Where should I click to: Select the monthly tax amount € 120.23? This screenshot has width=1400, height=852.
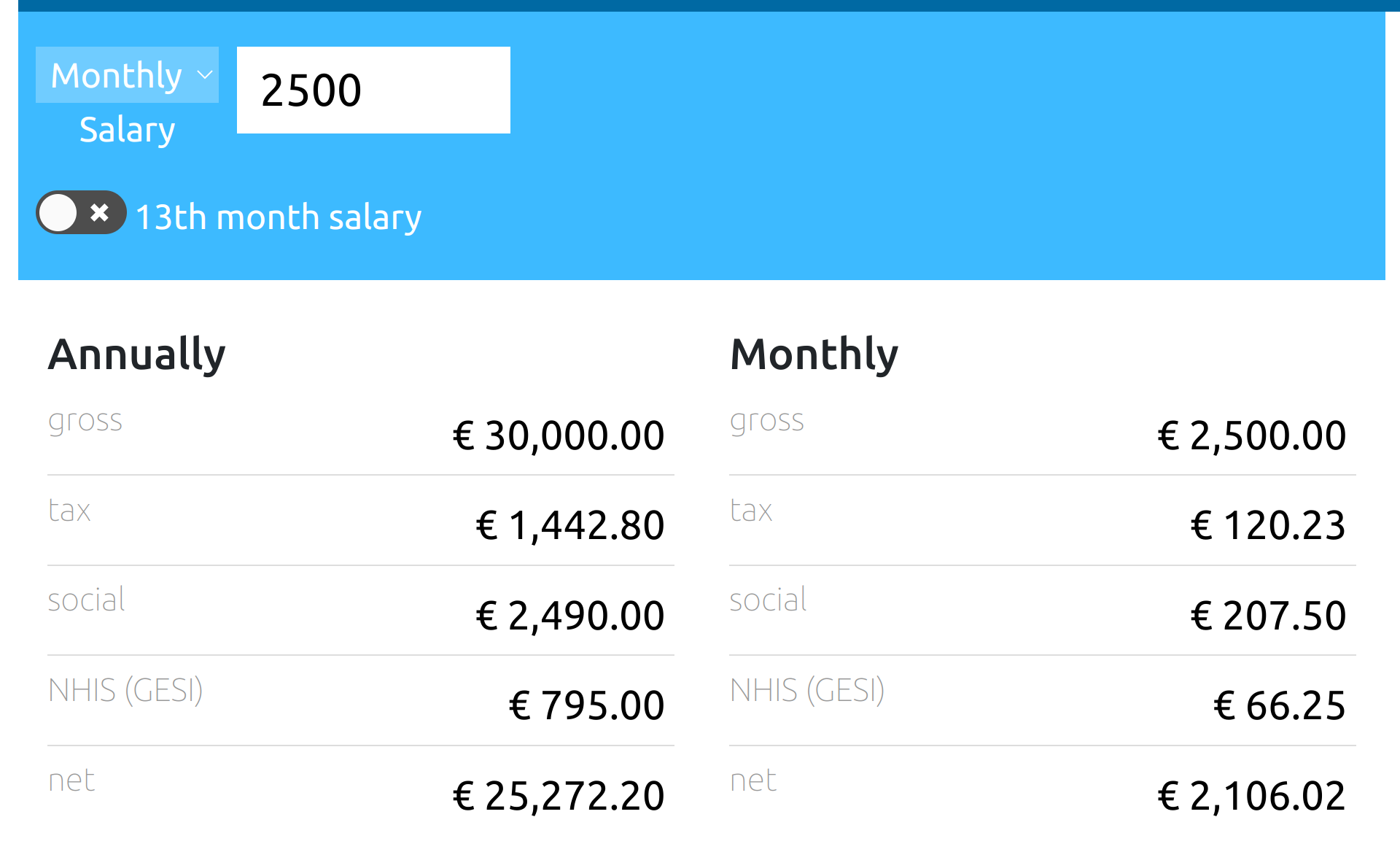(1268, 525)
